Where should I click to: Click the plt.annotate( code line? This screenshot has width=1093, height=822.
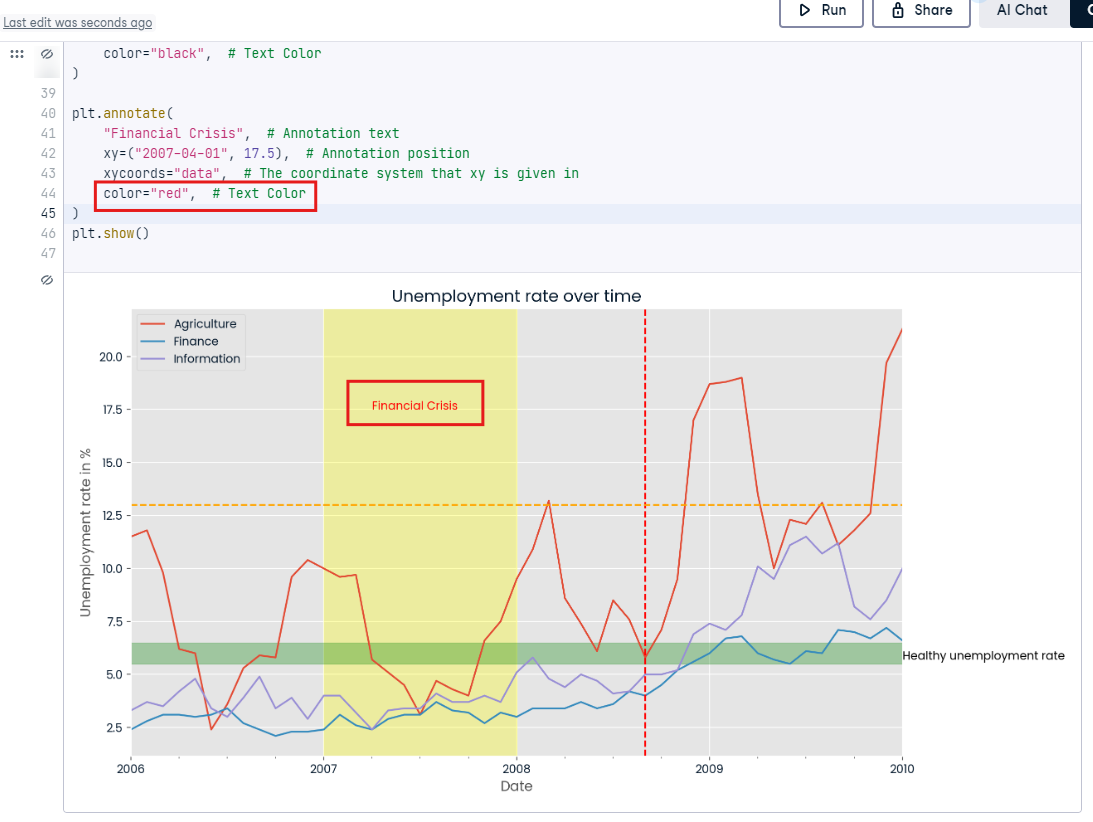tap(123, 113)
